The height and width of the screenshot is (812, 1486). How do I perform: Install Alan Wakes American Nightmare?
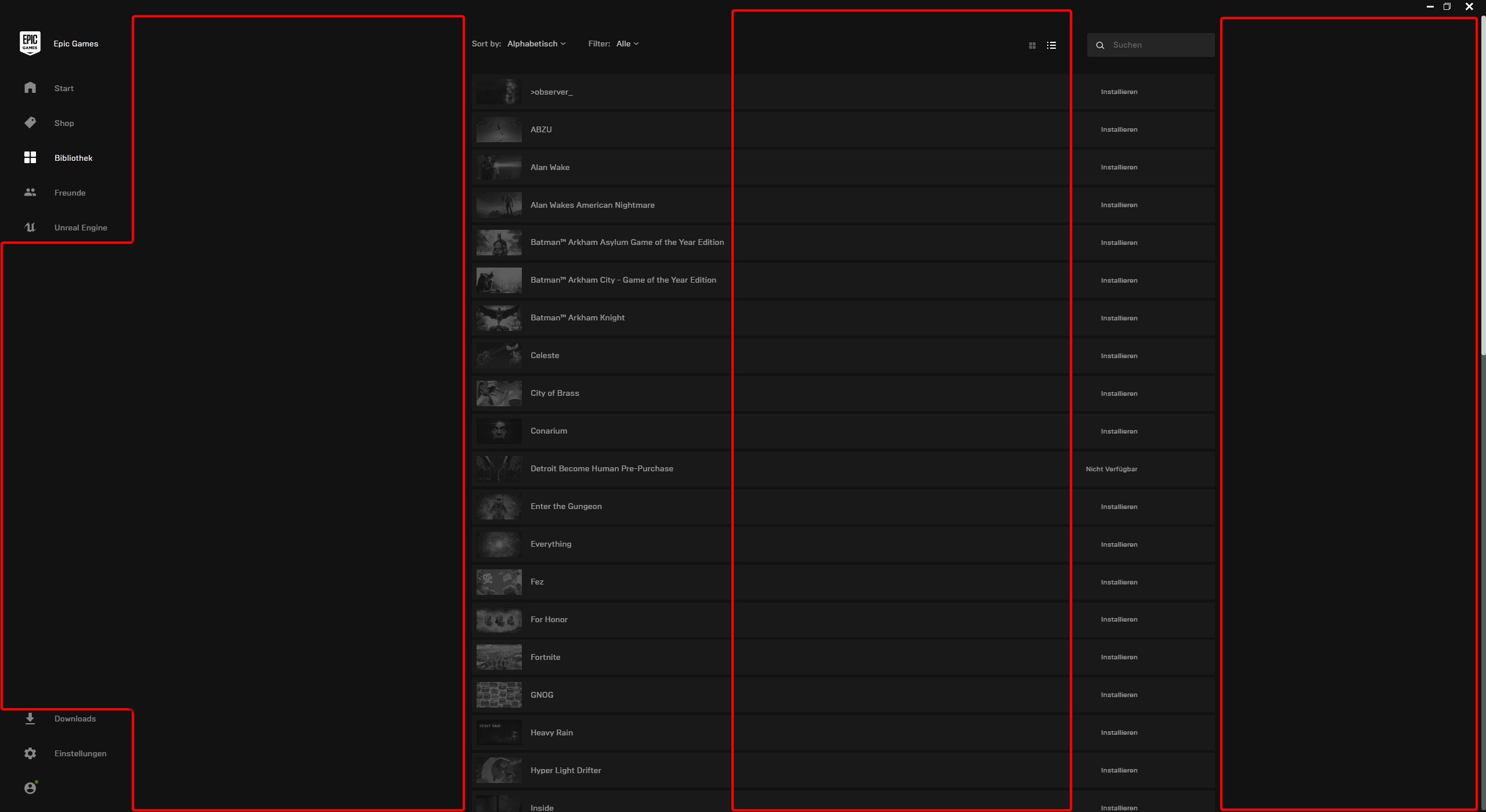click(1119, 205)
